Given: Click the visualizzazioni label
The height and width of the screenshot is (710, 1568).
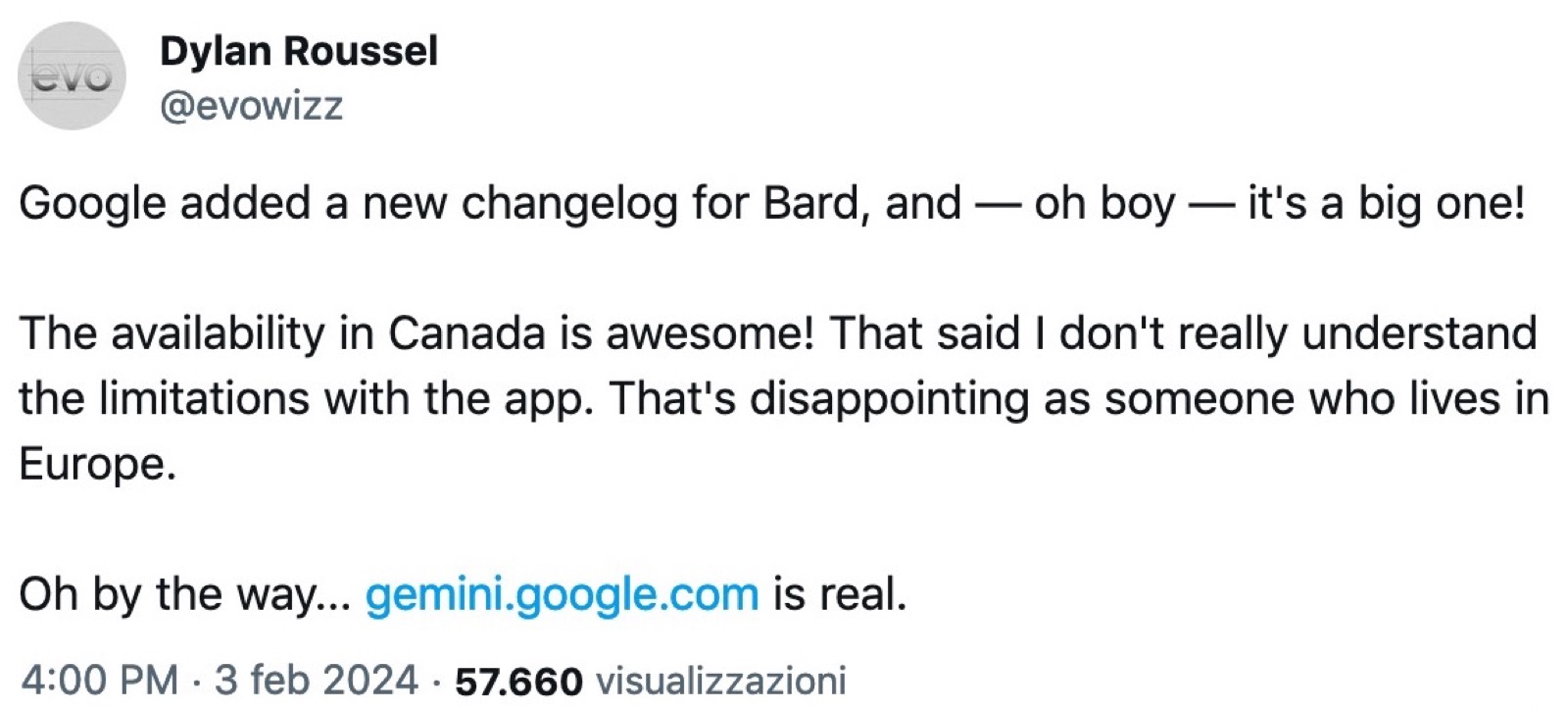Looking at the screenshot, I should coord(720,680).
